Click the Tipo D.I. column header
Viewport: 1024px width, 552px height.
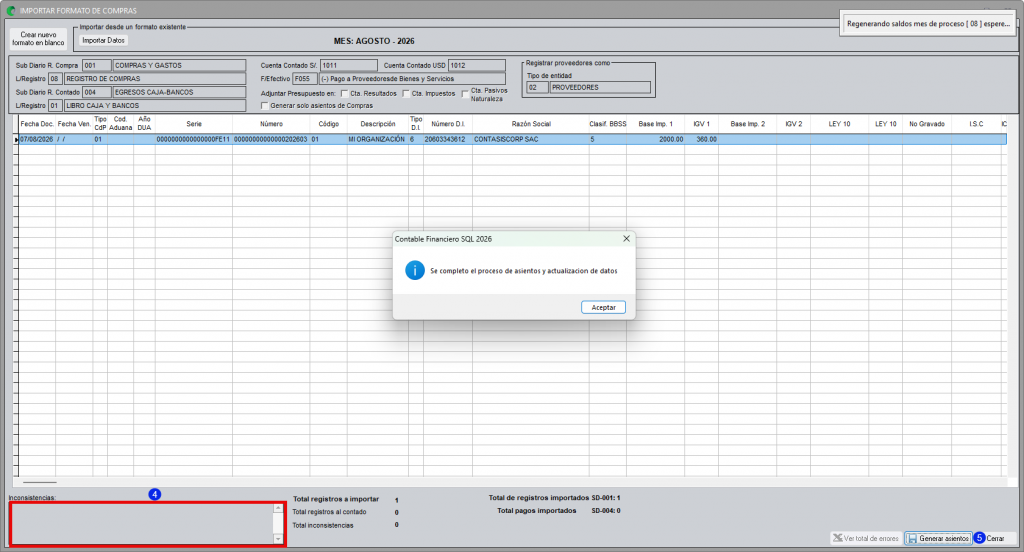click(416, 123)
